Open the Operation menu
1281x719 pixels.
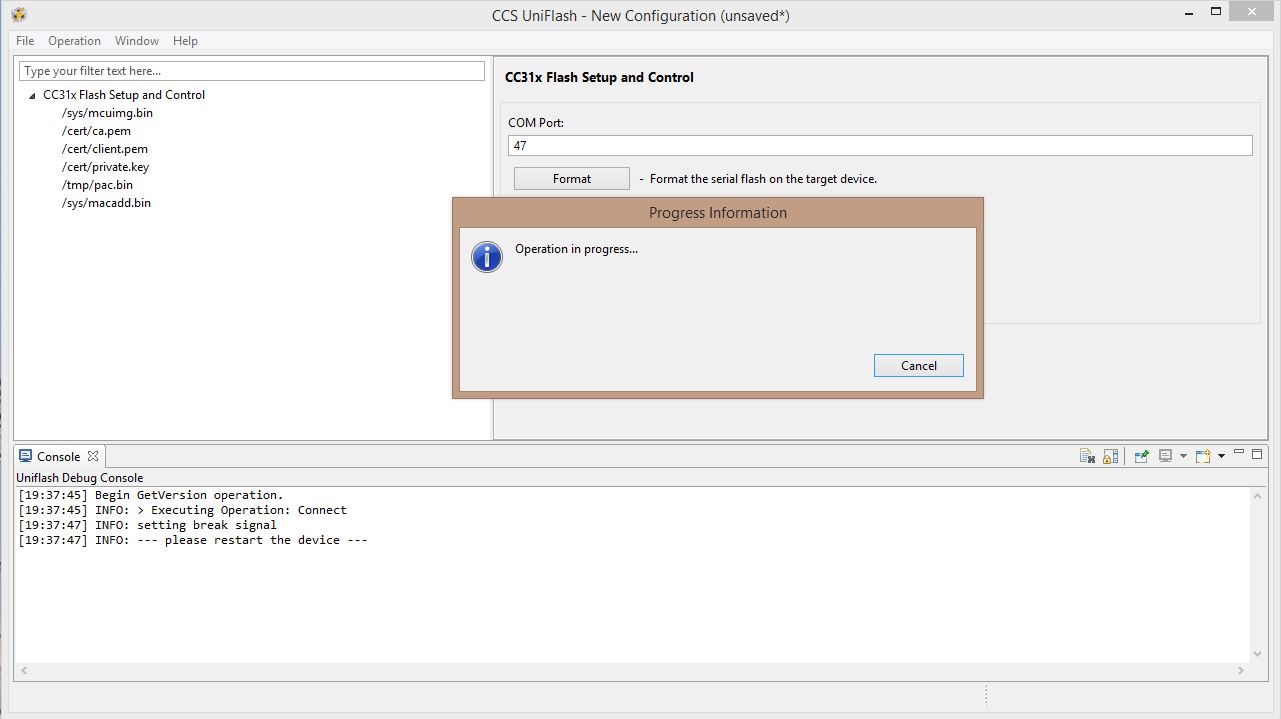74,41
